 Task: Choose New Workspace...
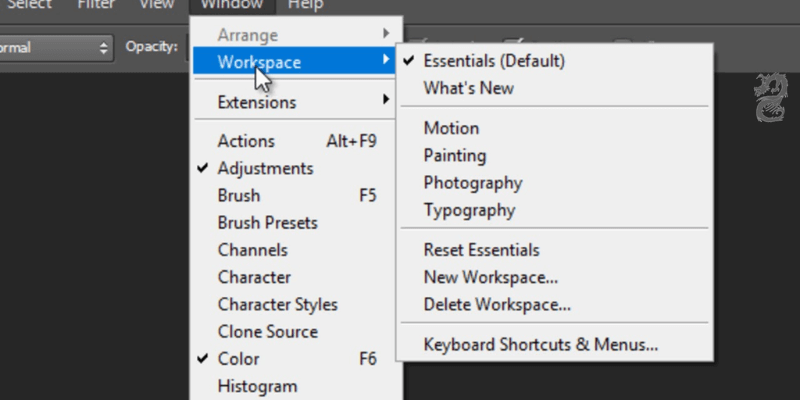point(490,277)
